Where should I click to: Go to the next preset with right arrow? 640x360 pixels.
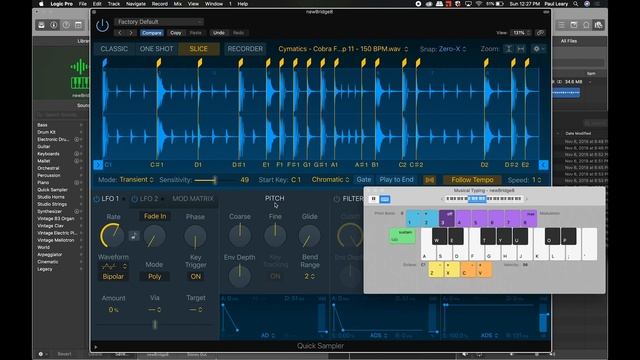[131, 33]
